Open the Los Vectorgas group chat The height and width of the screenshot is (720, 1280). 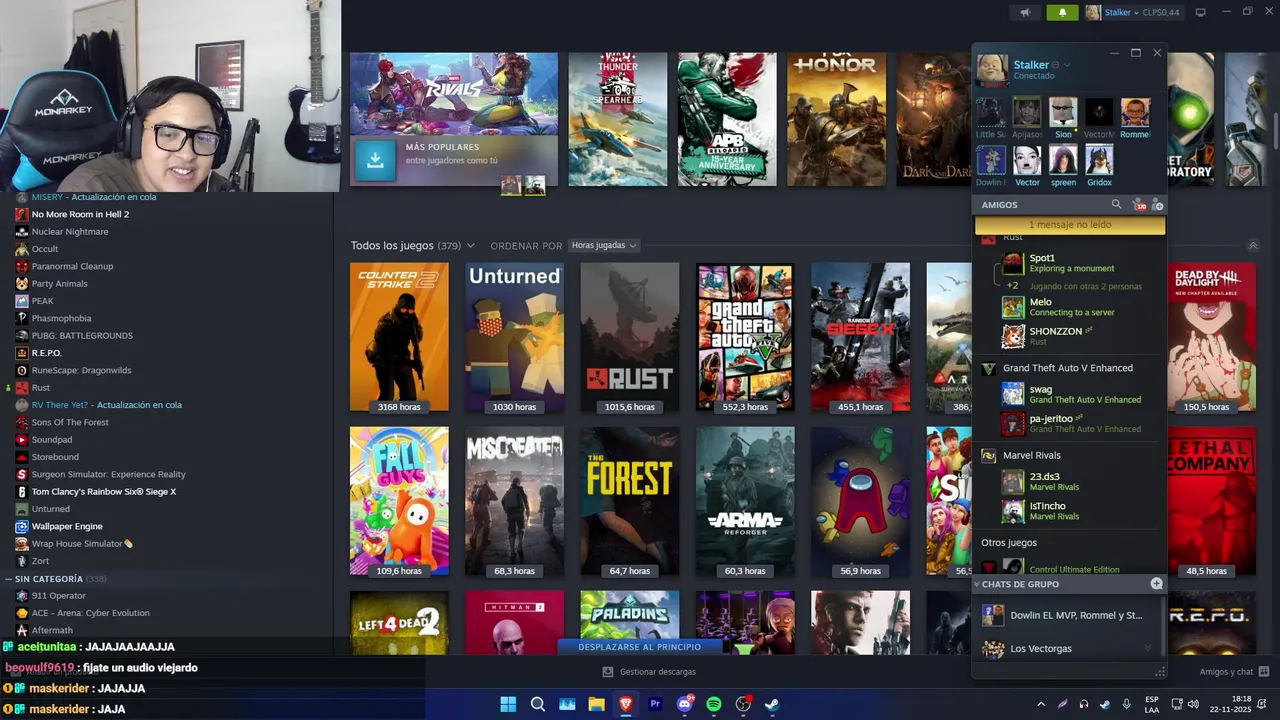1068,649
